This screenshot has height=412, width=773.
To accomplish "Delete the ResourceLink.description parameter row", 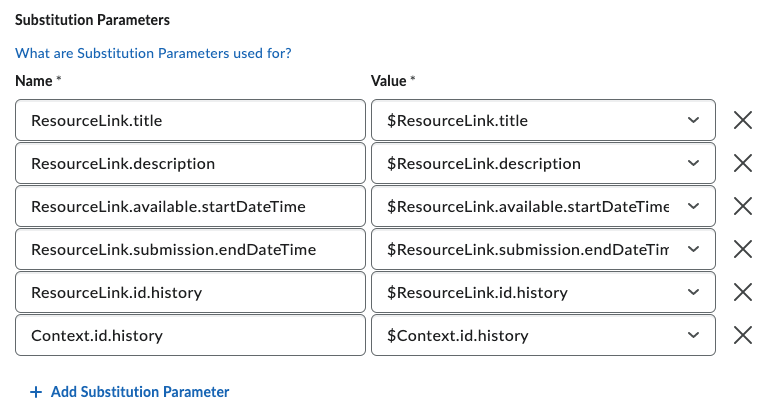I will tap(743, 163).
